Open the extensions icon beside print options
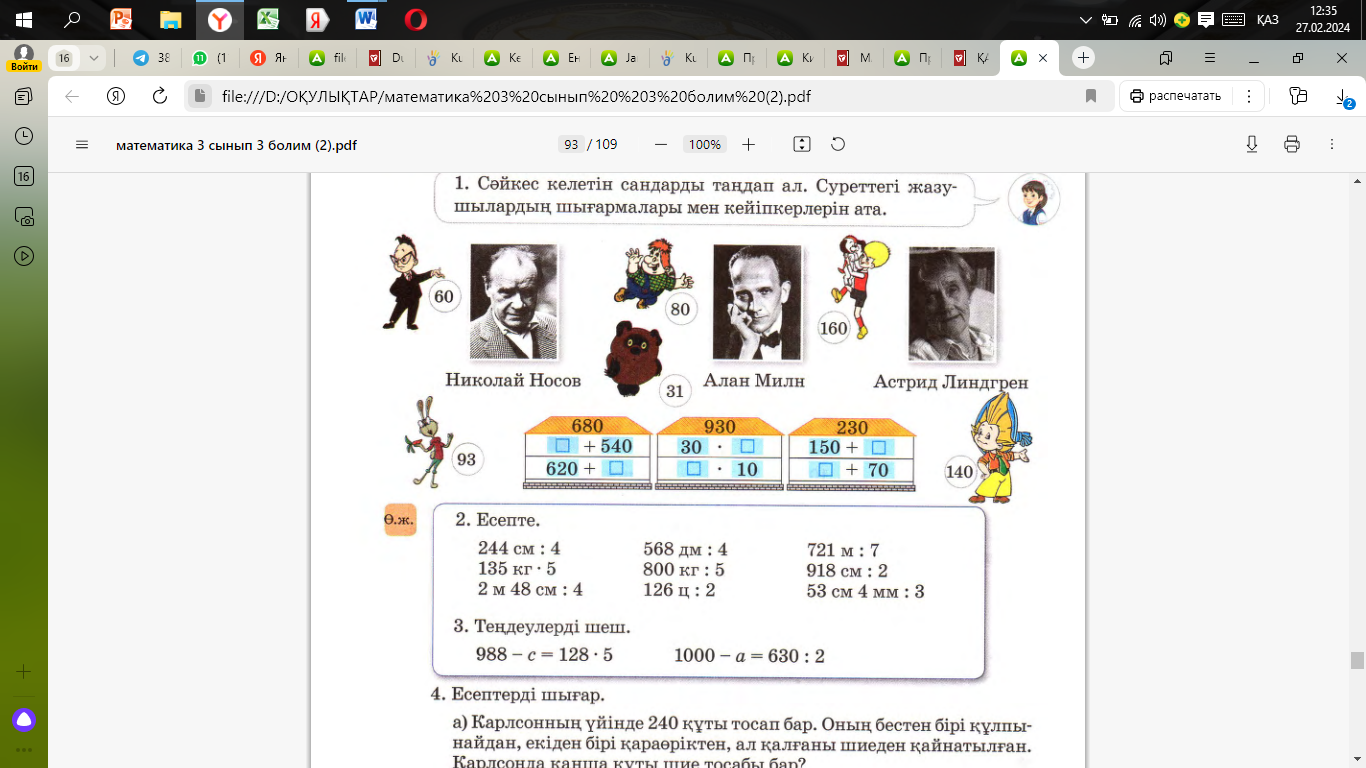Screen dimensions: 1366x768 (1298, 96)
